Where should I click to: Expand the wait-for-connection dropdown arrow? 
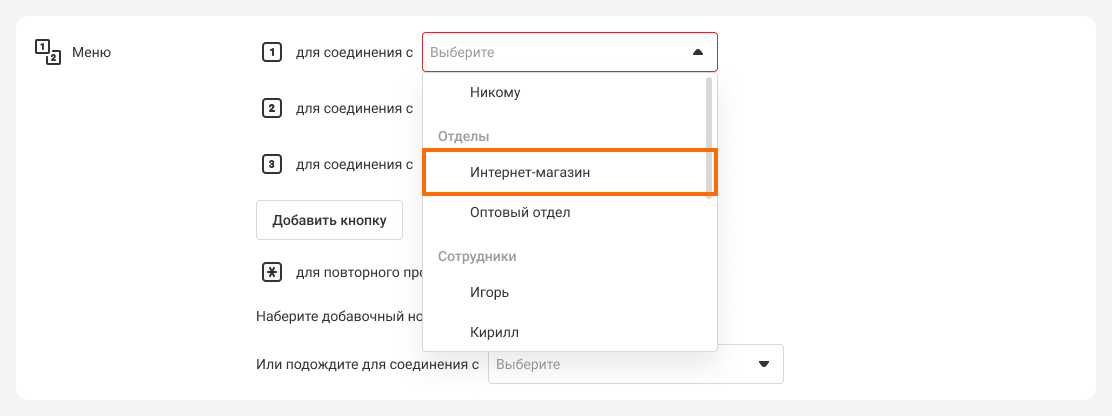pos(763,364)
